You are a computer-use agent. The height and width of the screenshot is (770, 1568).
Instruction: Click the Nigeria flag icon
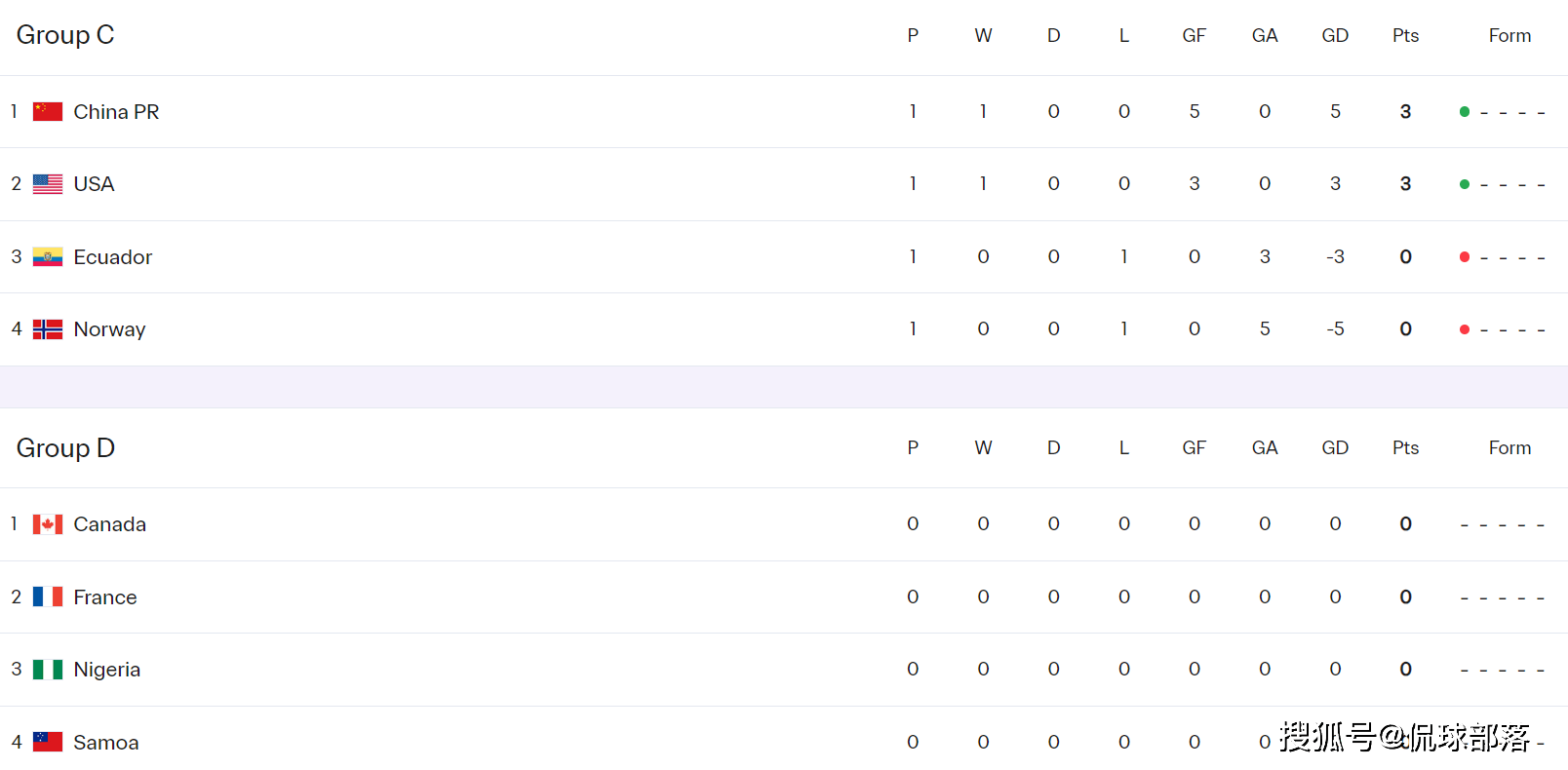(x=47, y=670)
